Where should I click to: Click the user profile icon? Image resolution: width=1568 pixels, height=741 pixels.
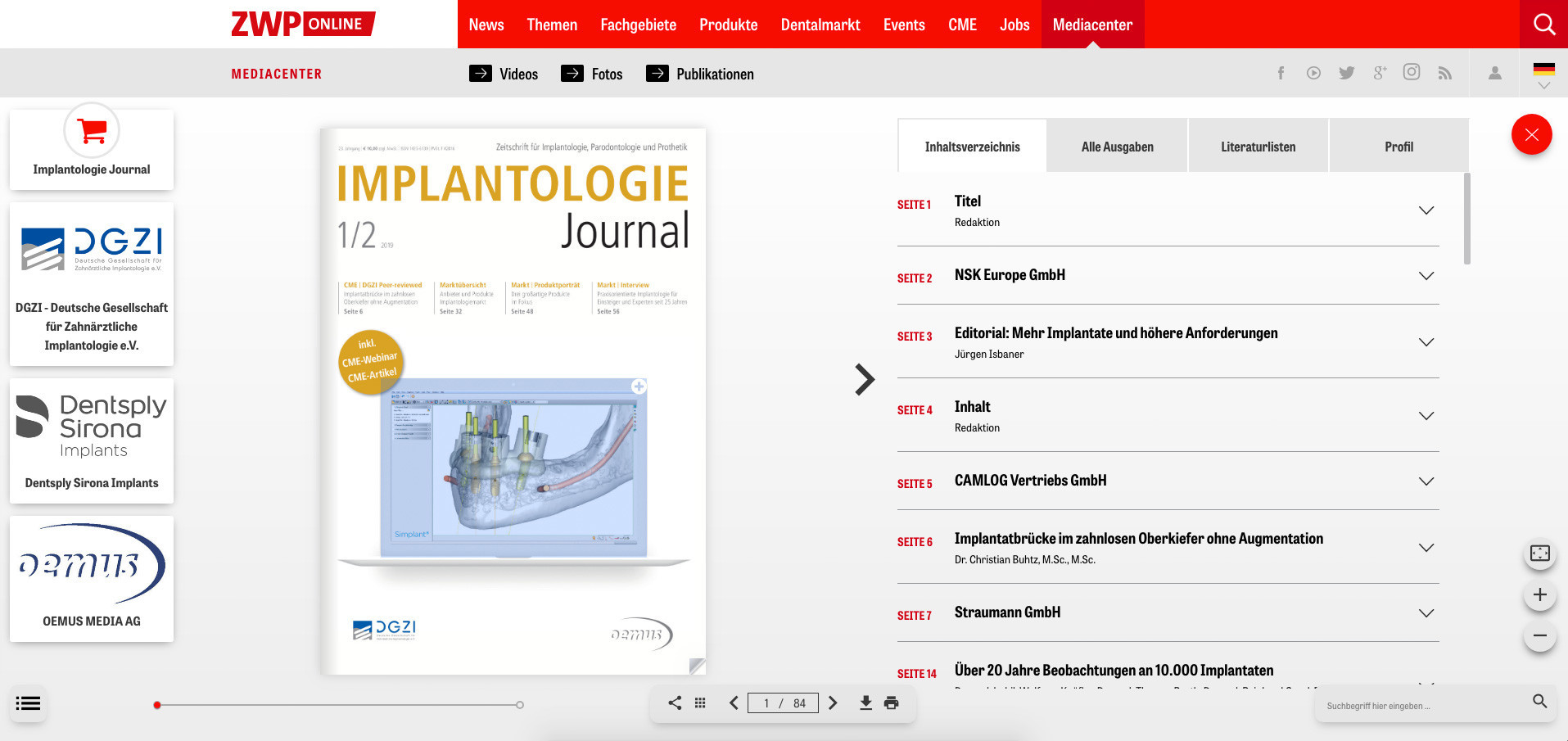pos(1494,73)
